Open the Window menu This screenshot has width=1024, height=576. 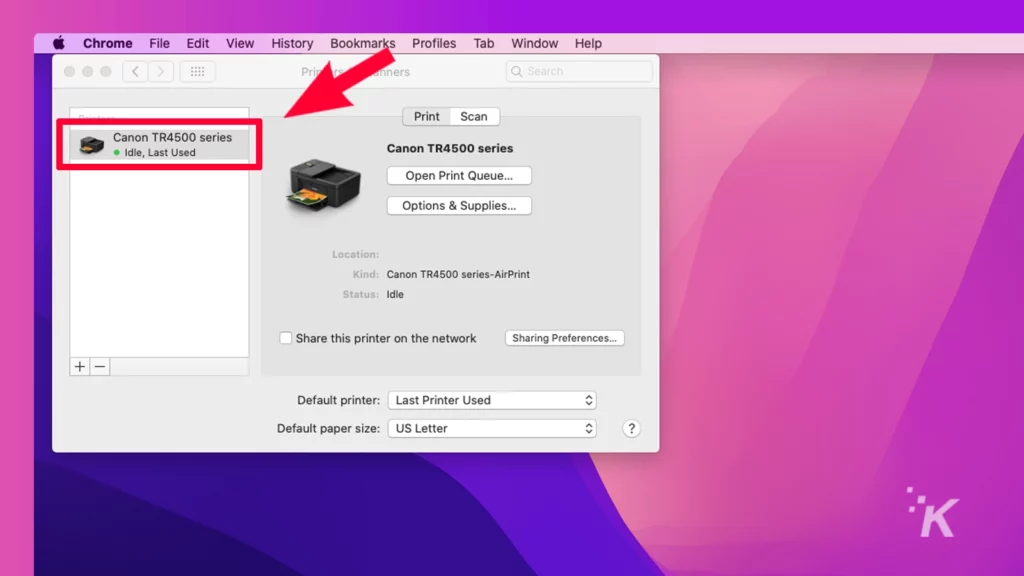pyautogui.click(x=535, y=43)
